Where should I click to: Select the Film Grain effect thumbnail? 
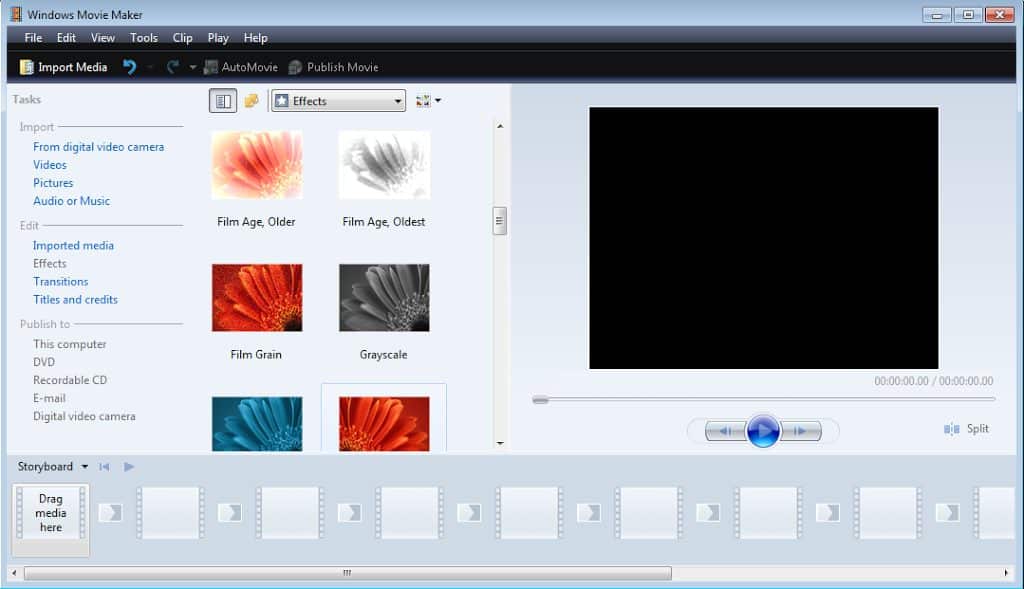point(257,298)
